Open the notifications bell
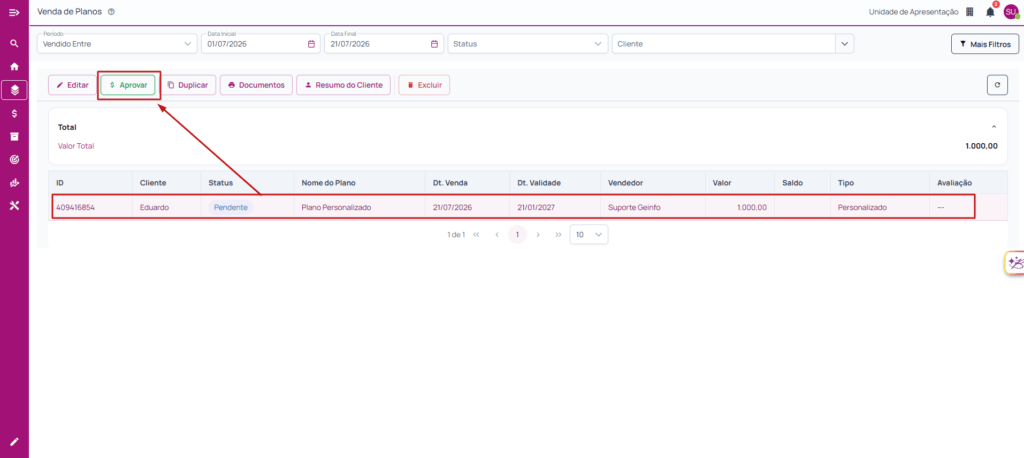Image resolution: width=1024 pixels, height=458 pixels. tap(991, 12)
